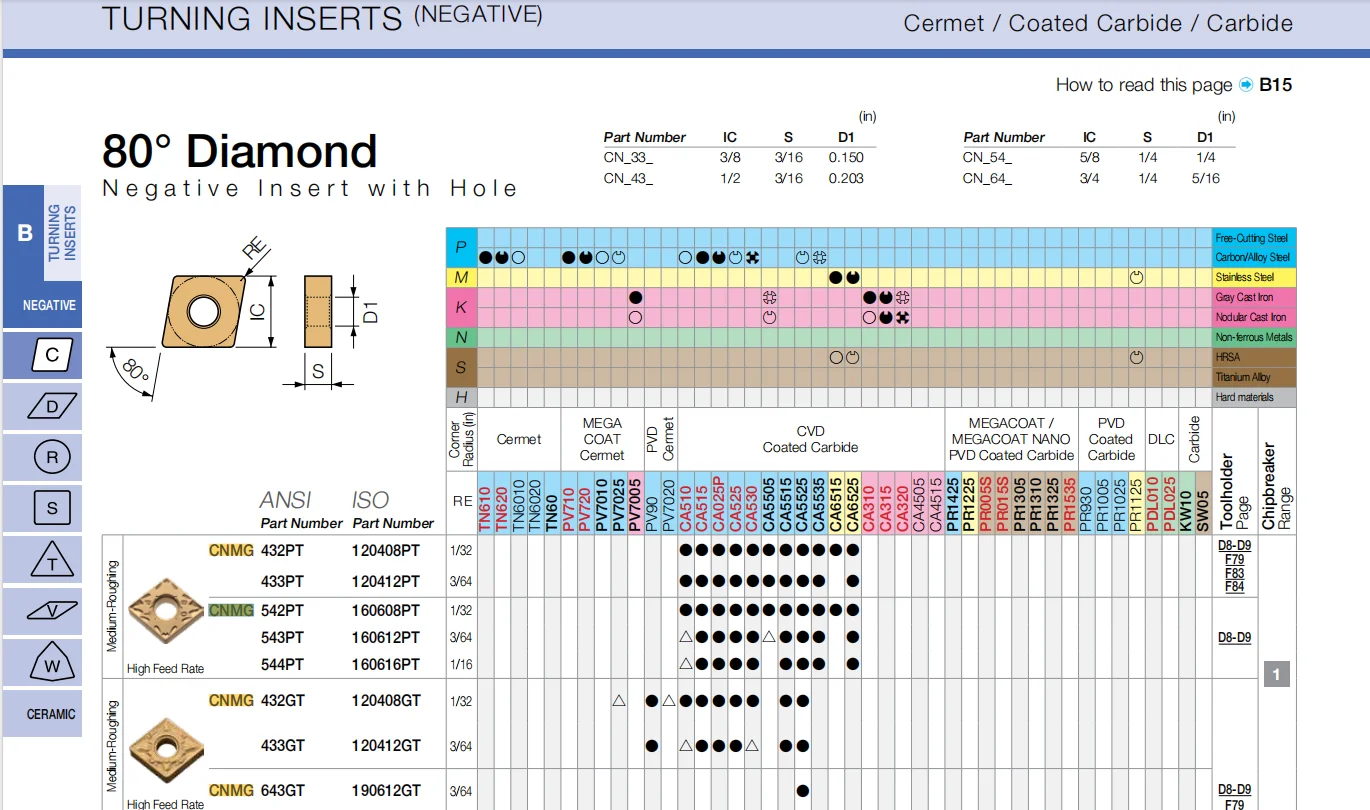Click the 'Hard materials' label
This screenshot has width=1370, height=810.
[1253, 397]
